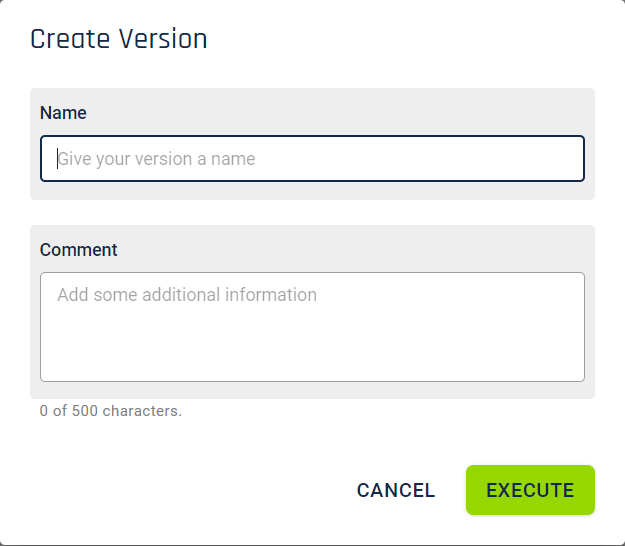This screenshot has height=546, width=625.
Task: Dismiss the Create Version dialog via Cancel
Action: [396, 490]
